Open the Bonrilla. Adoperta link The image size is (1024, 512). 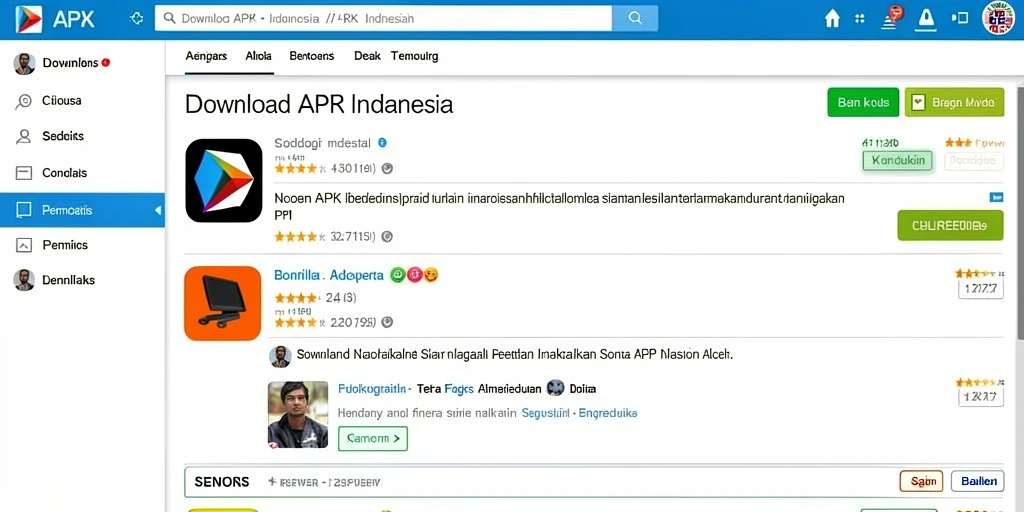point(328,275)
